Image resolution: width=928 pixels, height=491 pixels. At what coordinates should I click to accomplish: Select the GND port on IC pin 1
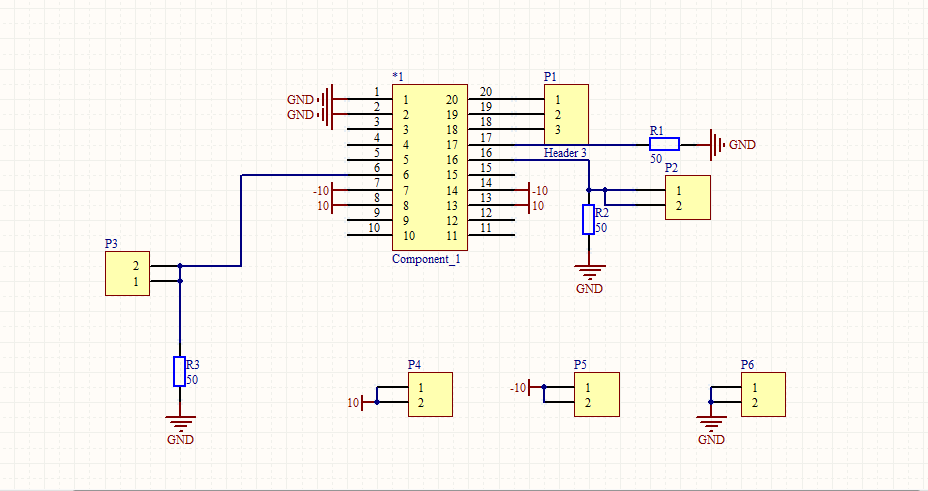[x=310, y=99]
